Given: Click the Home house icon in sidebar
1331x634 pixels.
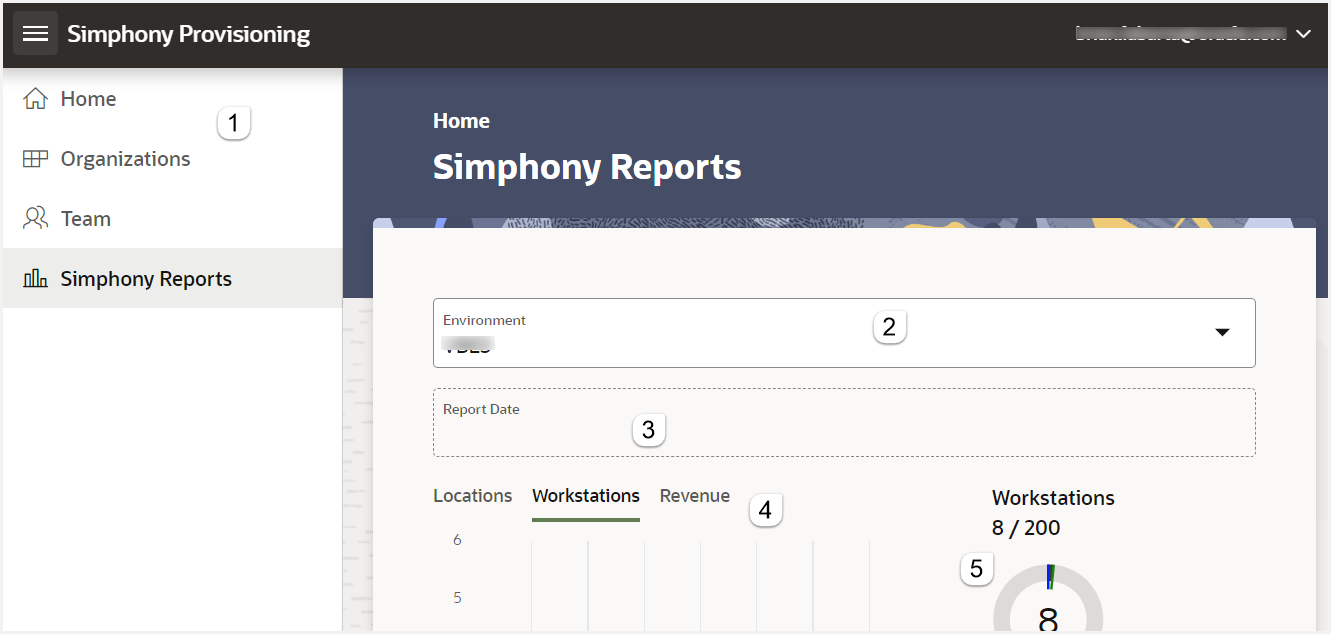Looking at the screenshot, I should (x=35, y=99).
